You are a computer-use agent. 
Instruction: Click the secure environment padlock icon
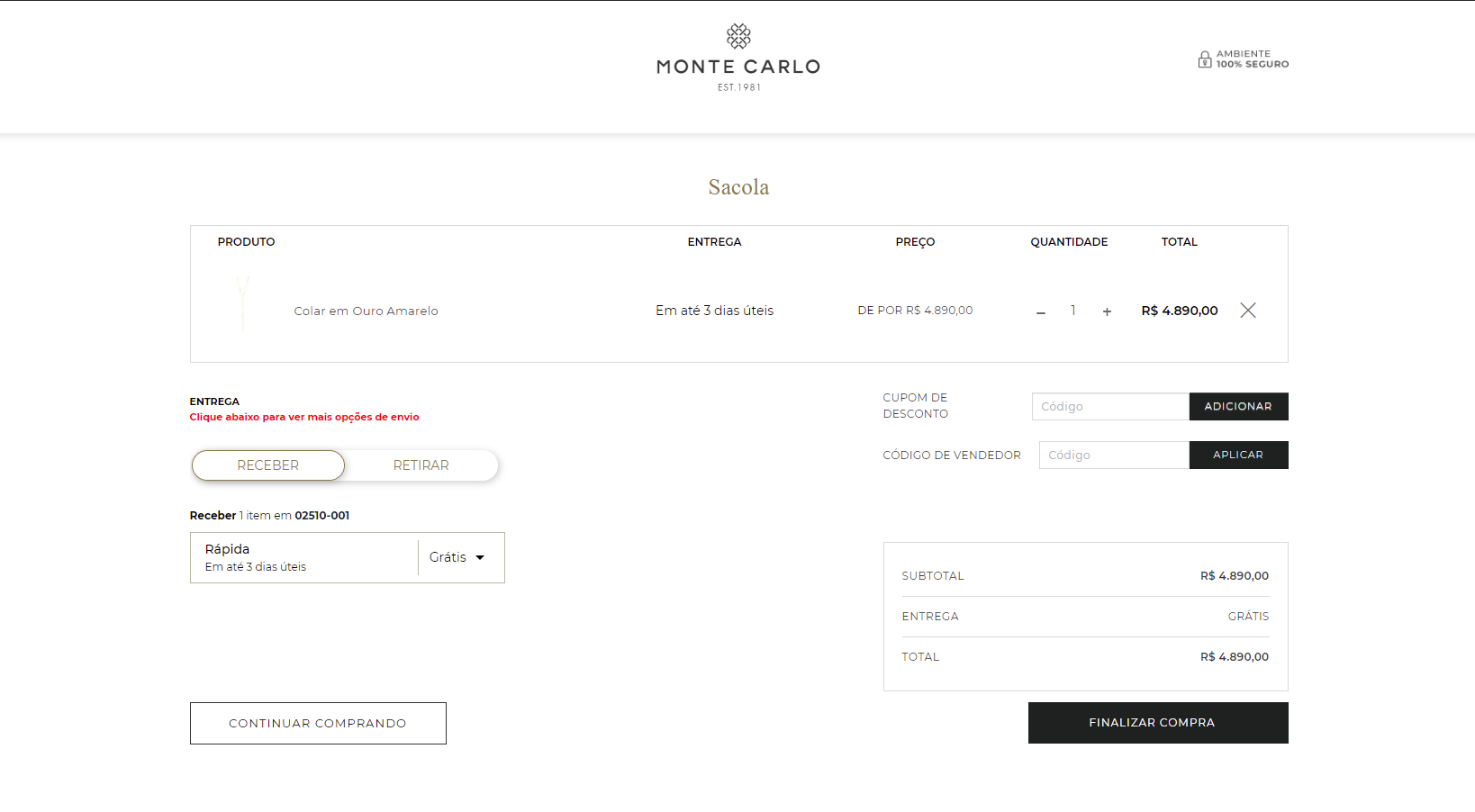(1204, 59)
